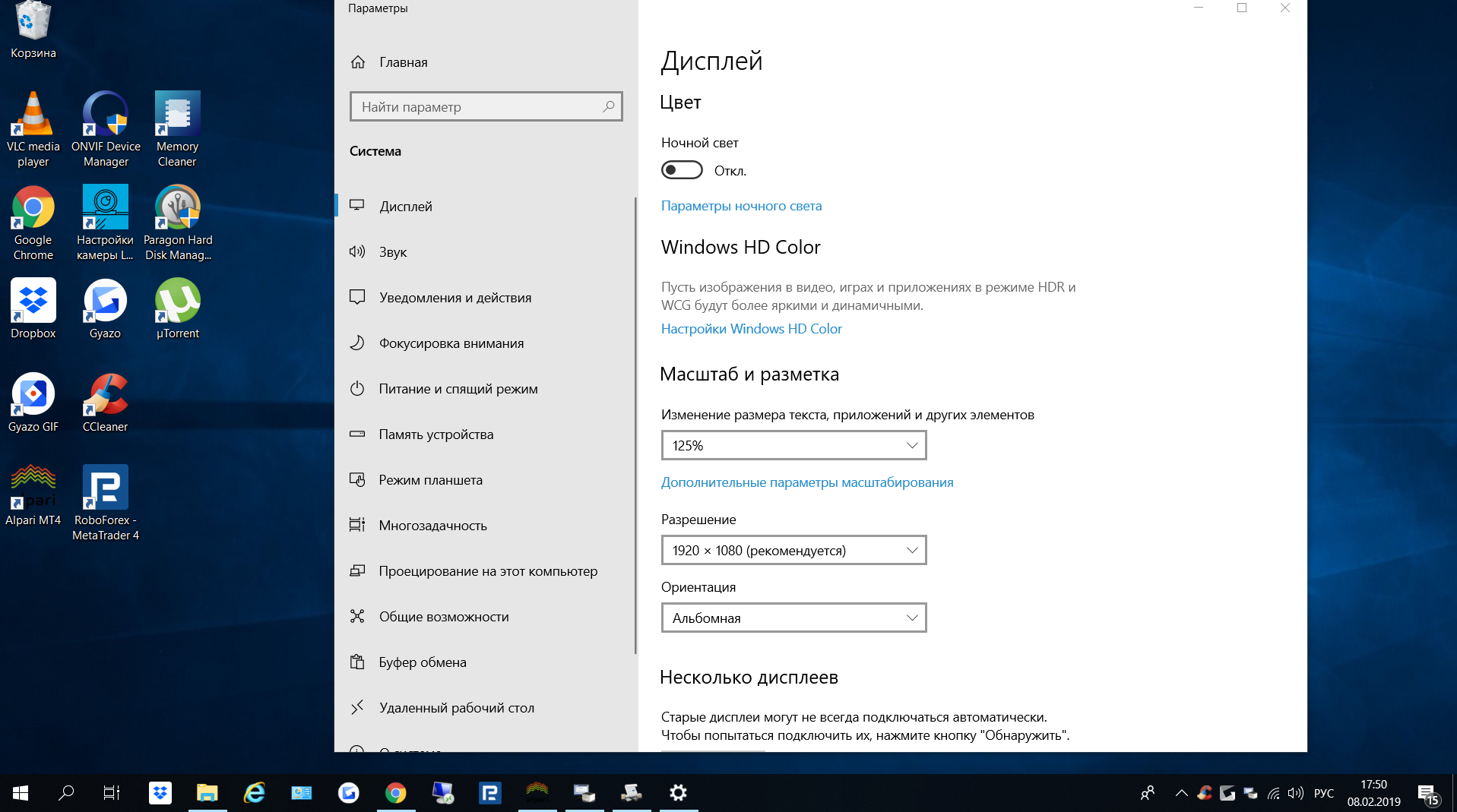The width and height of the screenshot is (1457, 812).
Task: Click the settings sidebar scrollbar
Action: coord(635,425)
